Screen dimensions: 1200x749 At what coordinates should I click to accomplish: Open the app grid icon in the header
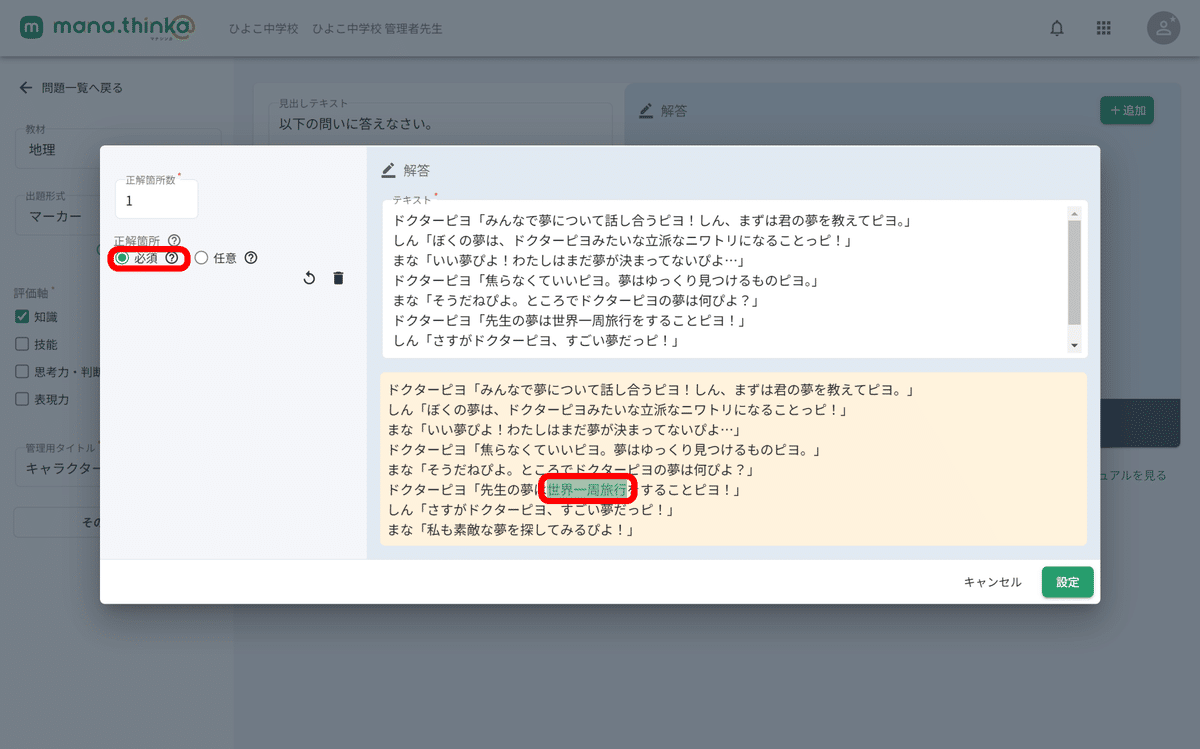point(1104,28)
